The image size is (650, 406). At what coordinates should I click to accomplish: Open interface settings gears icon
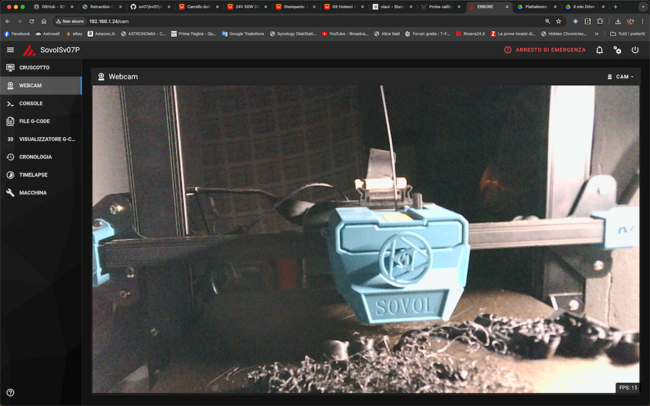[617, 50]
